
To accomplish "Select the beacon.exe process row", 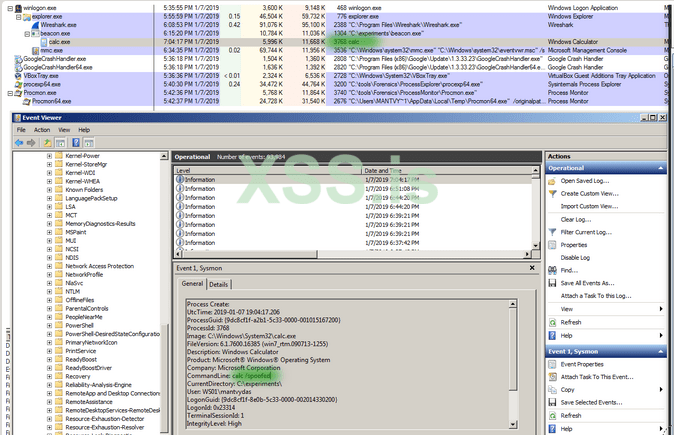I will tap(335, 34).
